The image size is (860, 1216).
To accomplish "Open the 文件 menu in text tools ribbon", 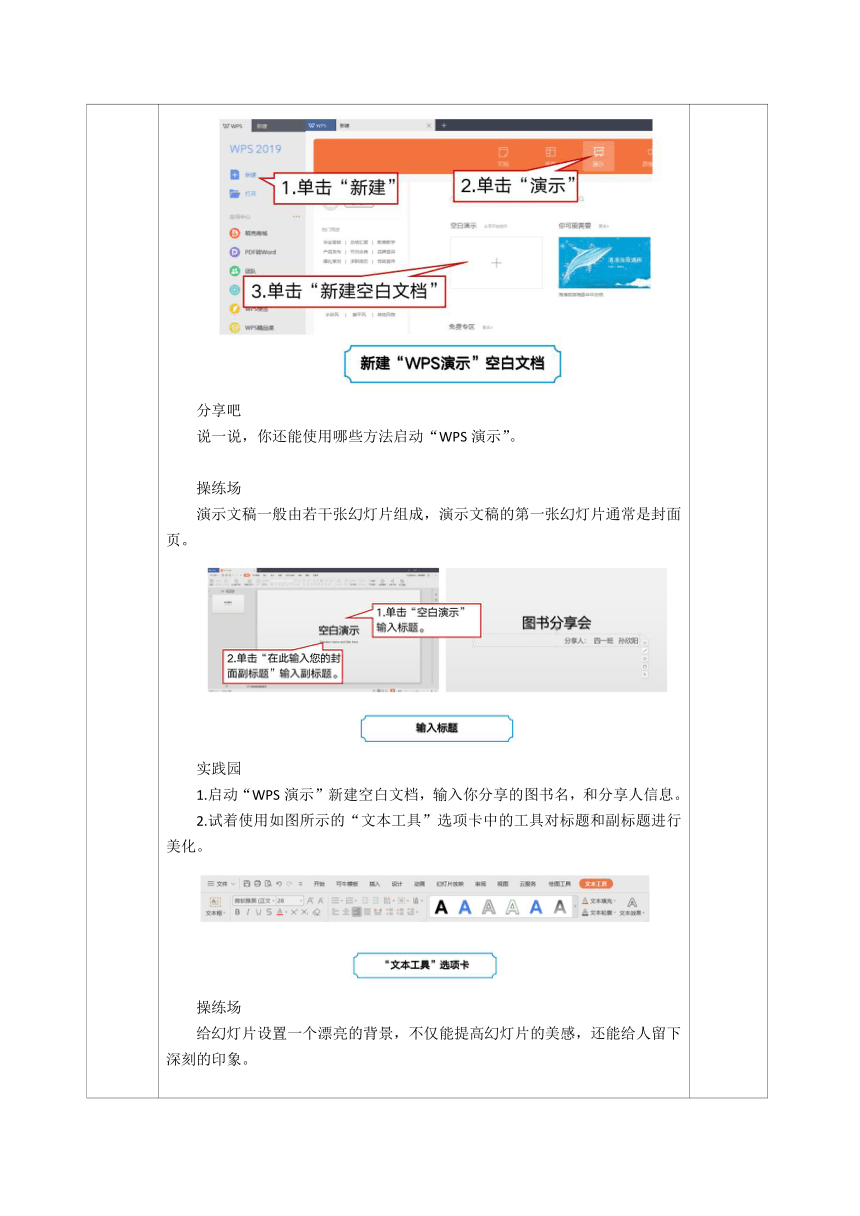I will click(x=221, y=884).
